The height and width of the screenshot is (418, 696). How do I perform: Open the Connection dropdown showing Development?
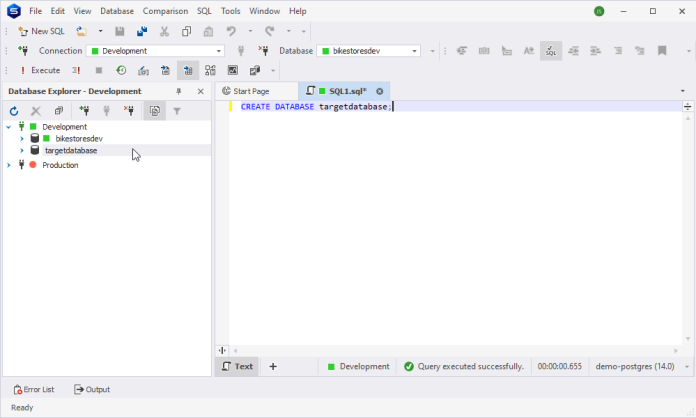(x=155, y=51)
